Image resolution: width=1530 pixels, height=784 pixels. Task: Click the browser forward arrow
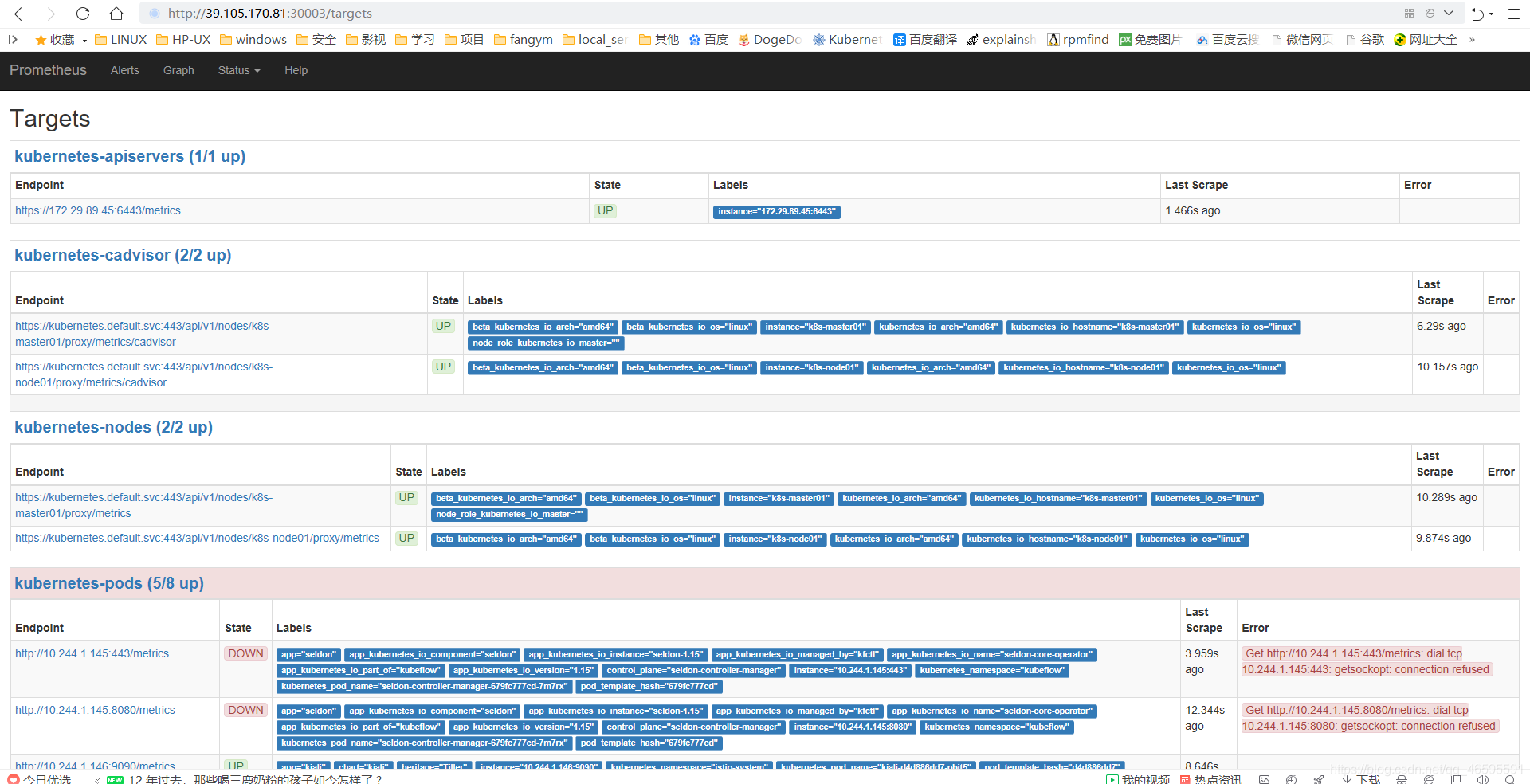[x=51, y=14]
